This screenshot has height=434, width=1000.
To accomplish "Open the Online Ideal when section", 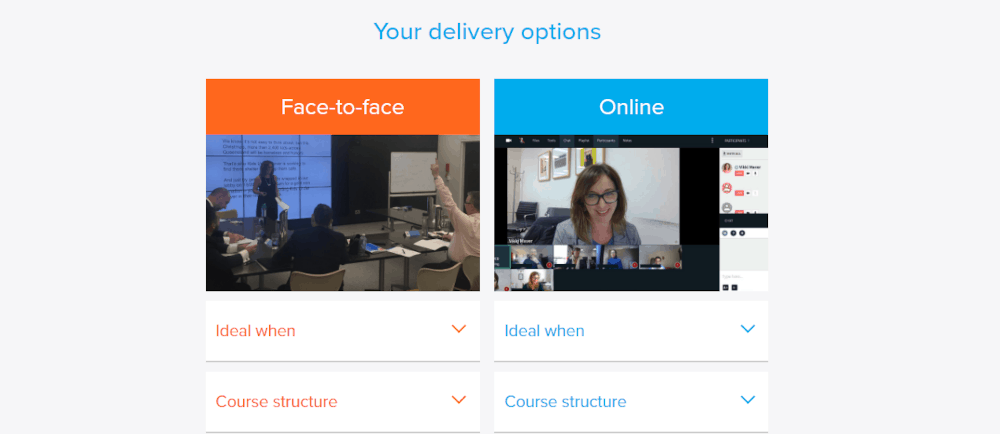I will (x=631, y=331).
